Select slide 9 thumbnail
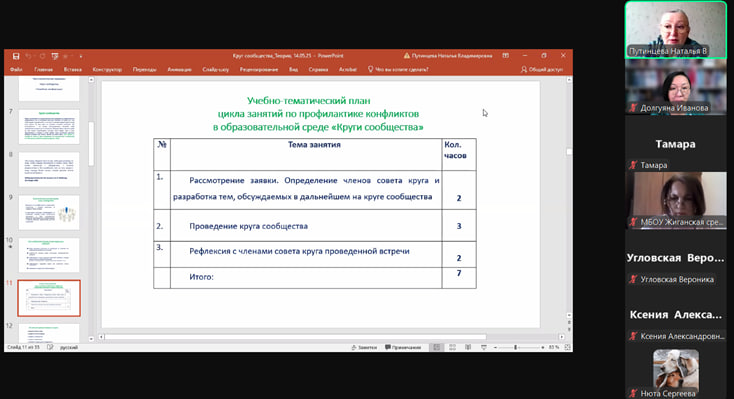The height and width of the screenshot is (399, 734). [49, 213]
